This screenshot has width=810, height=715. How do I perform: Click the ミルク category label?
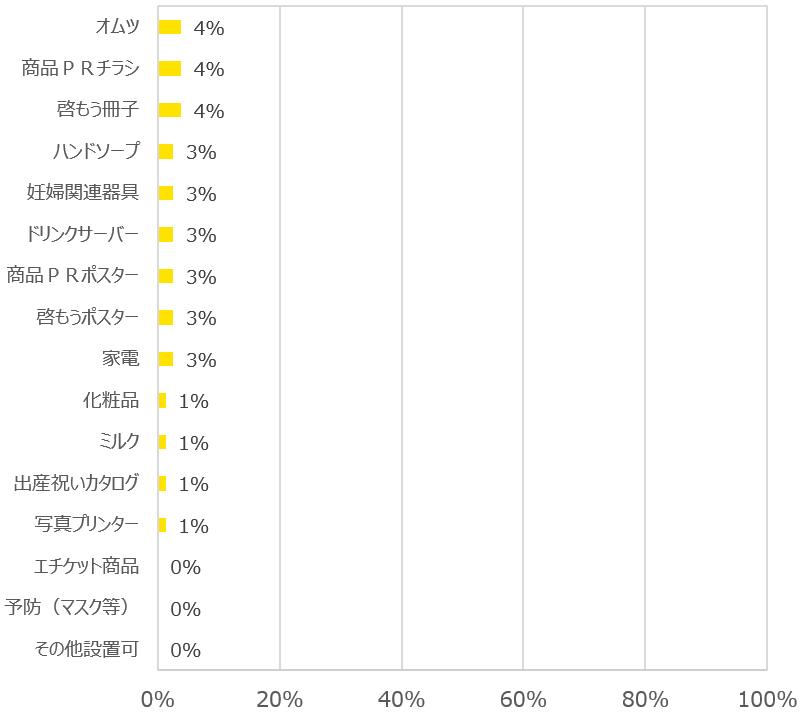click(120, 442)
